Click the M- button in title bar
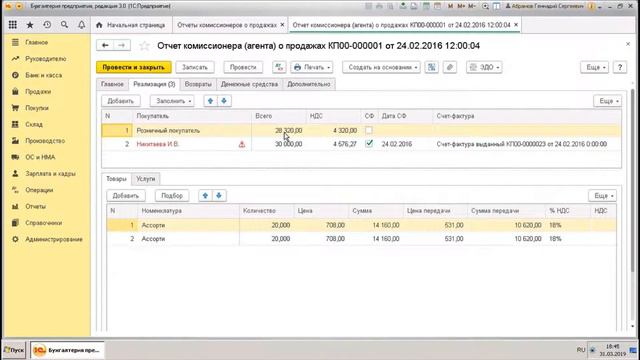 pyautogui.click(x=472, y=6)
